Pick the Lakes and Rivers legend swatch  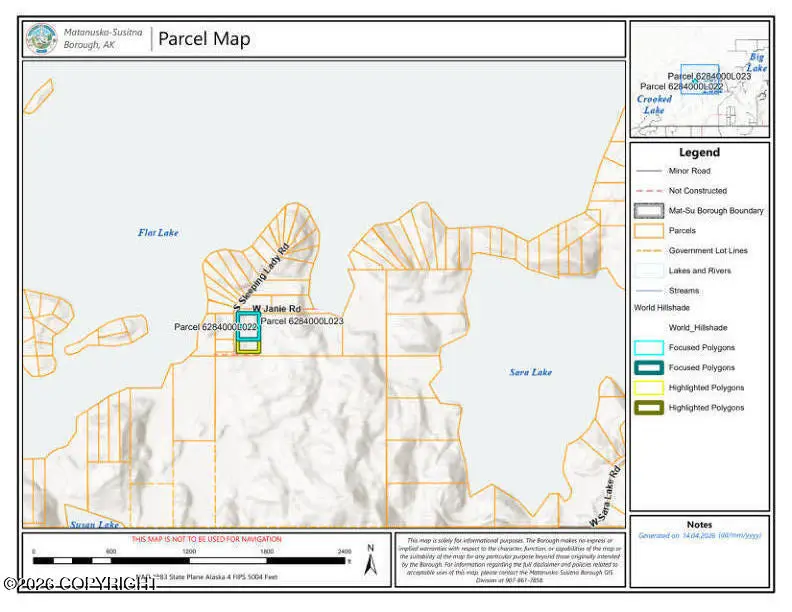pos(648,271)
